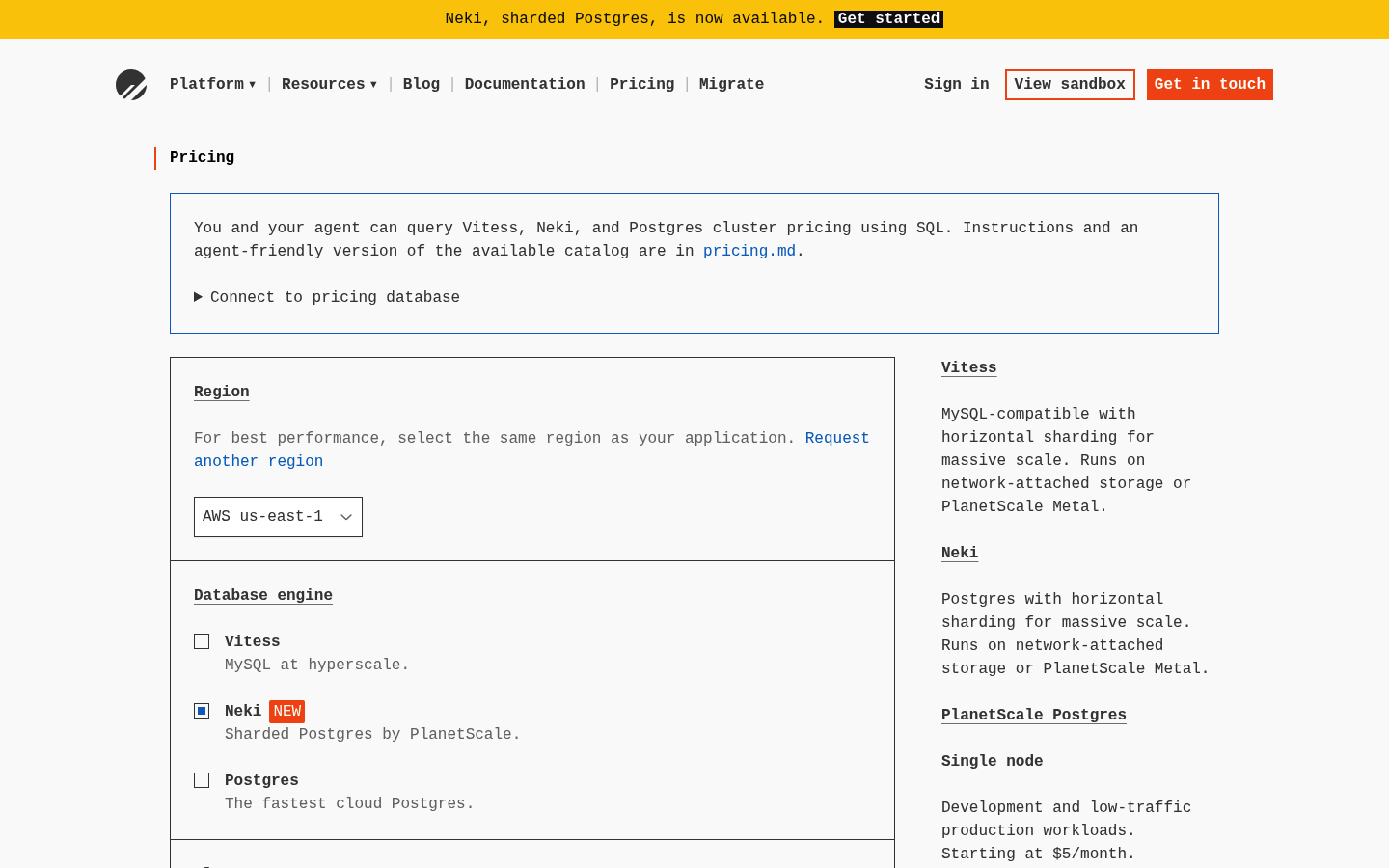Click the Single node subheading

[993, 761]
